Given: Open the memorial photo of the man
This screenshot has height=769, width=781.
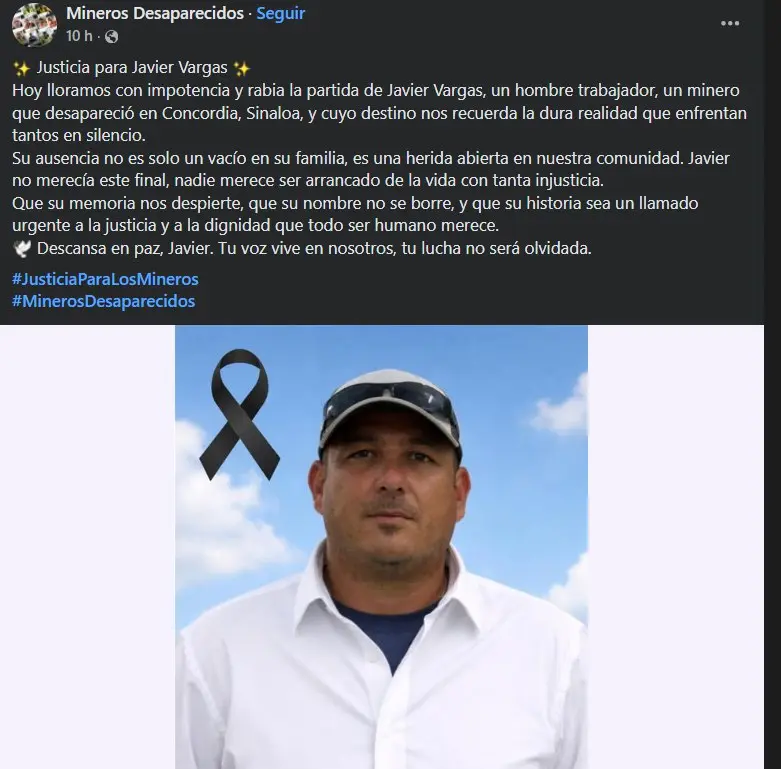Looking at the screenshot, I should [381, 547].
